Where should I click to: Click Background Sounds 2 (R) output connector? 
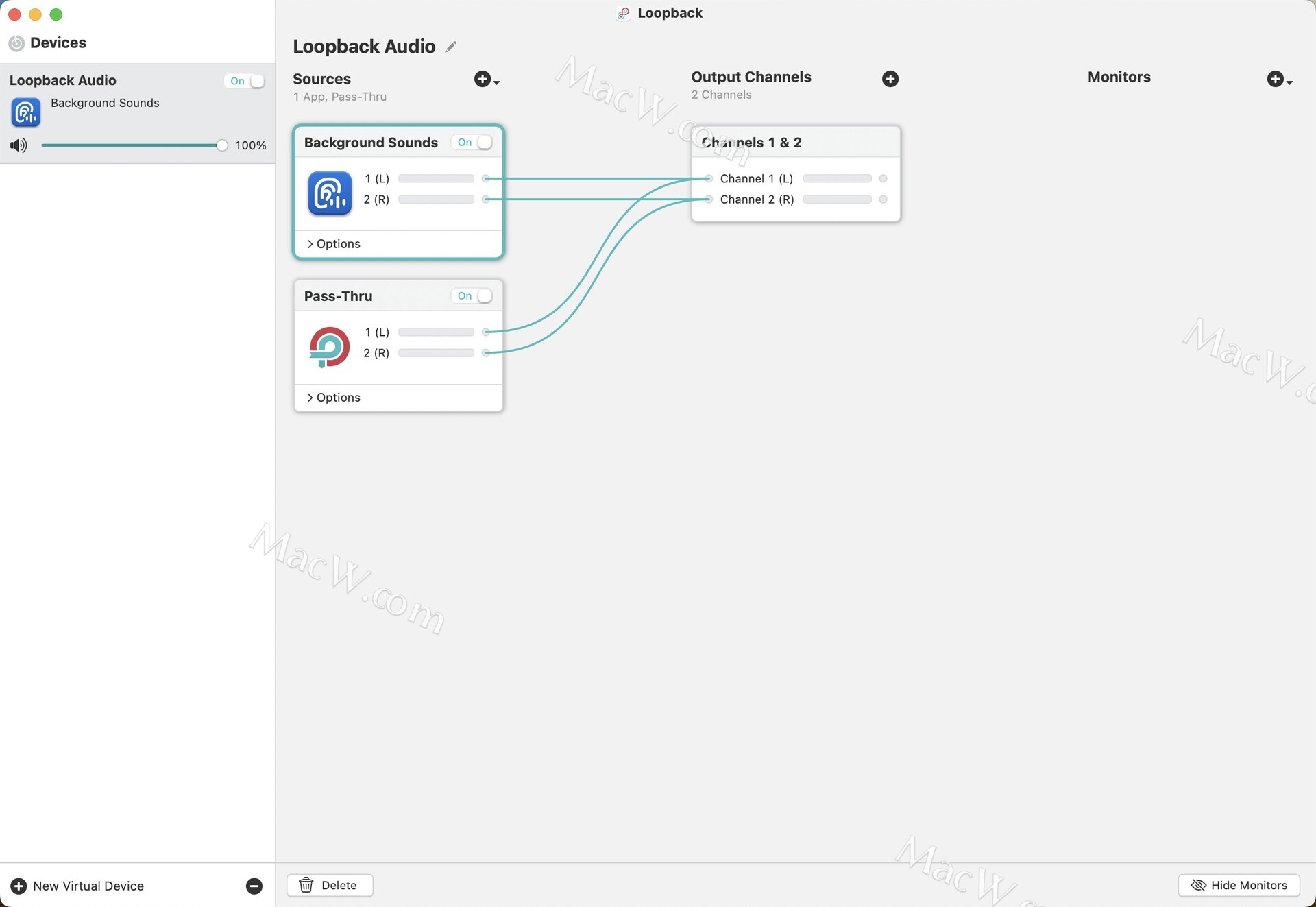click(x=486, y=199)
